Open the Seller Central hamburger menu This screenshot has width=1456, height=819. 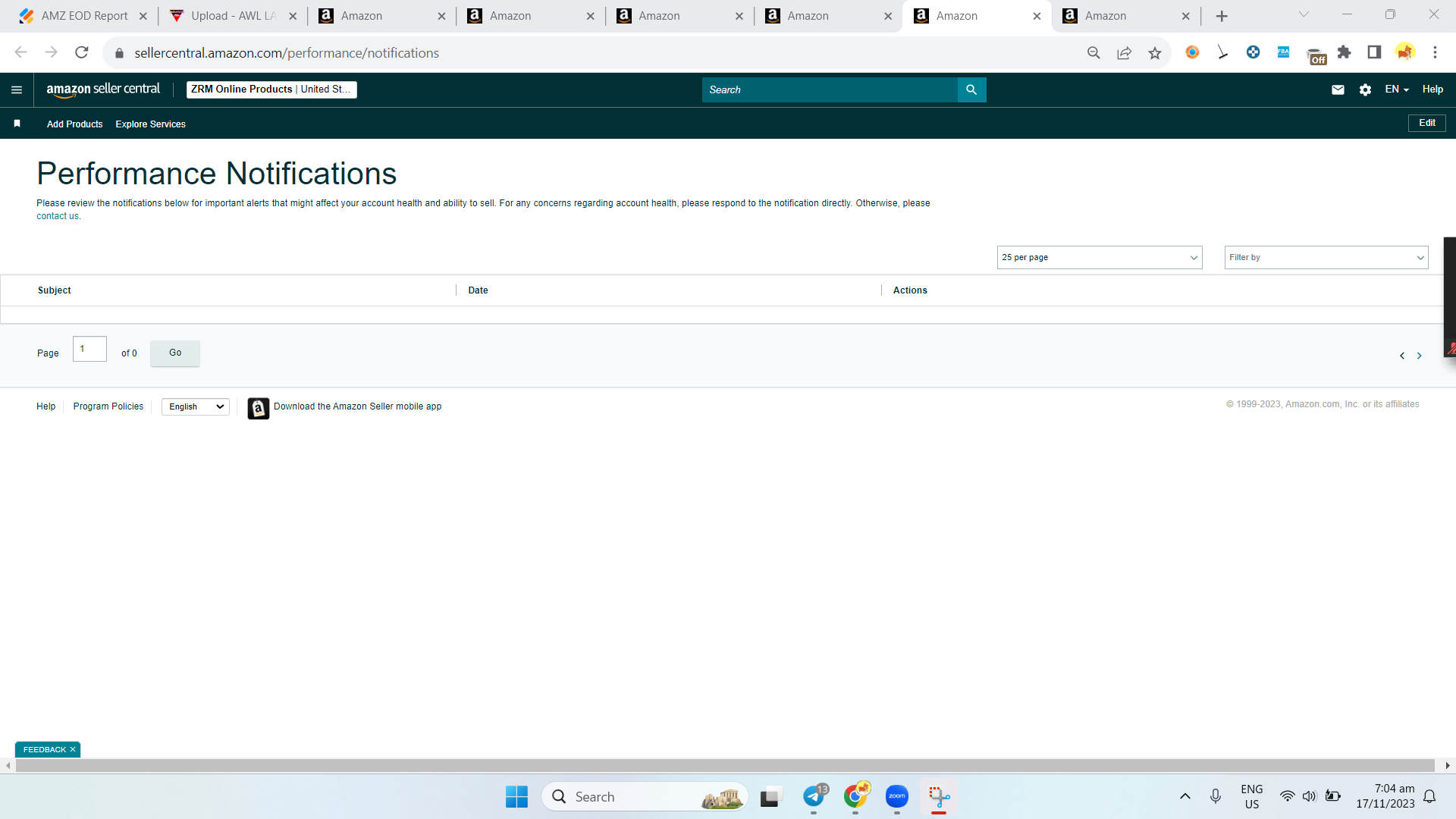click(x=17, y=89)
